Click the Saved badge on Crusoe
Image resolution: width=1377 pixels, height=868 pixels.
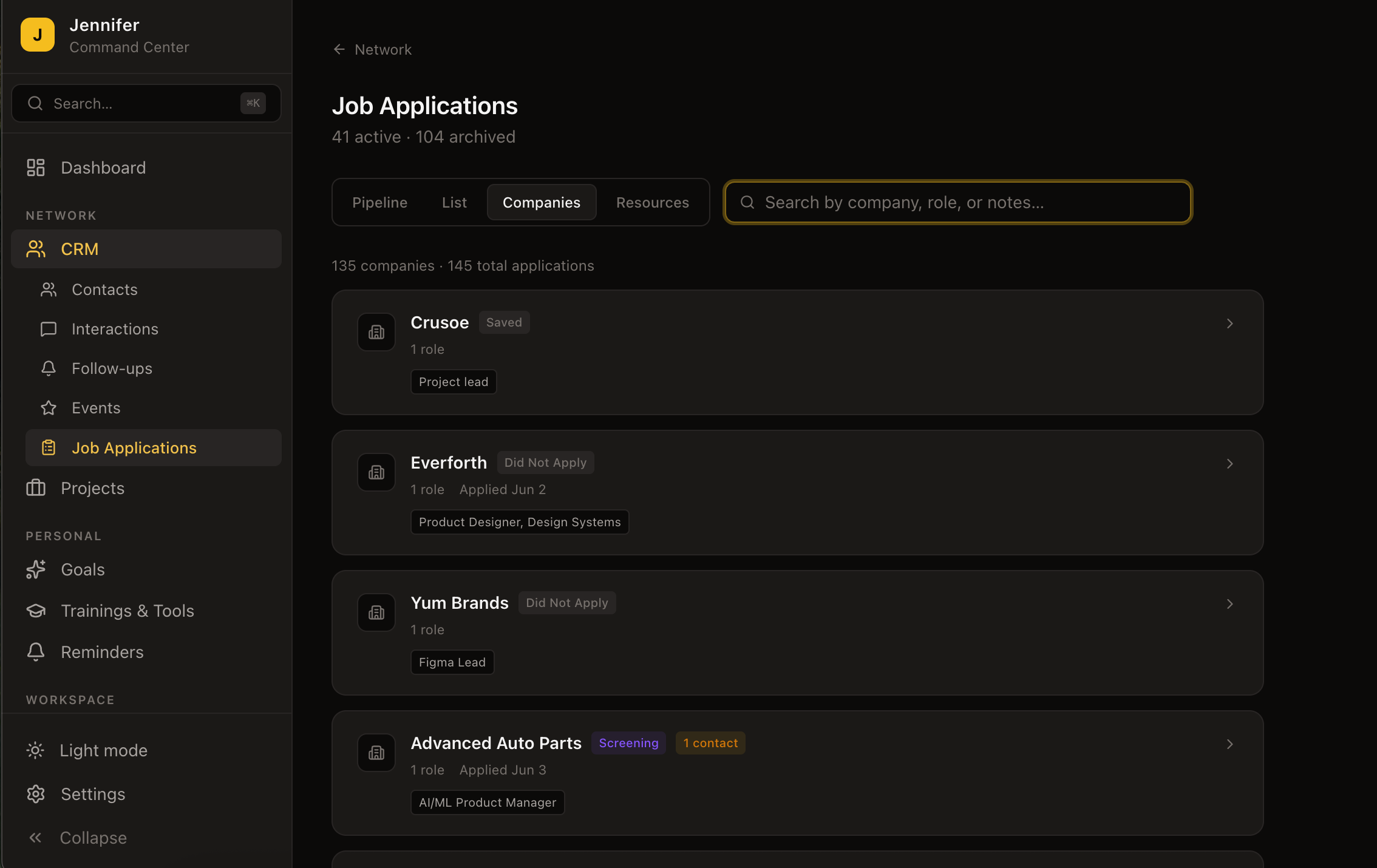click(504, 322)
